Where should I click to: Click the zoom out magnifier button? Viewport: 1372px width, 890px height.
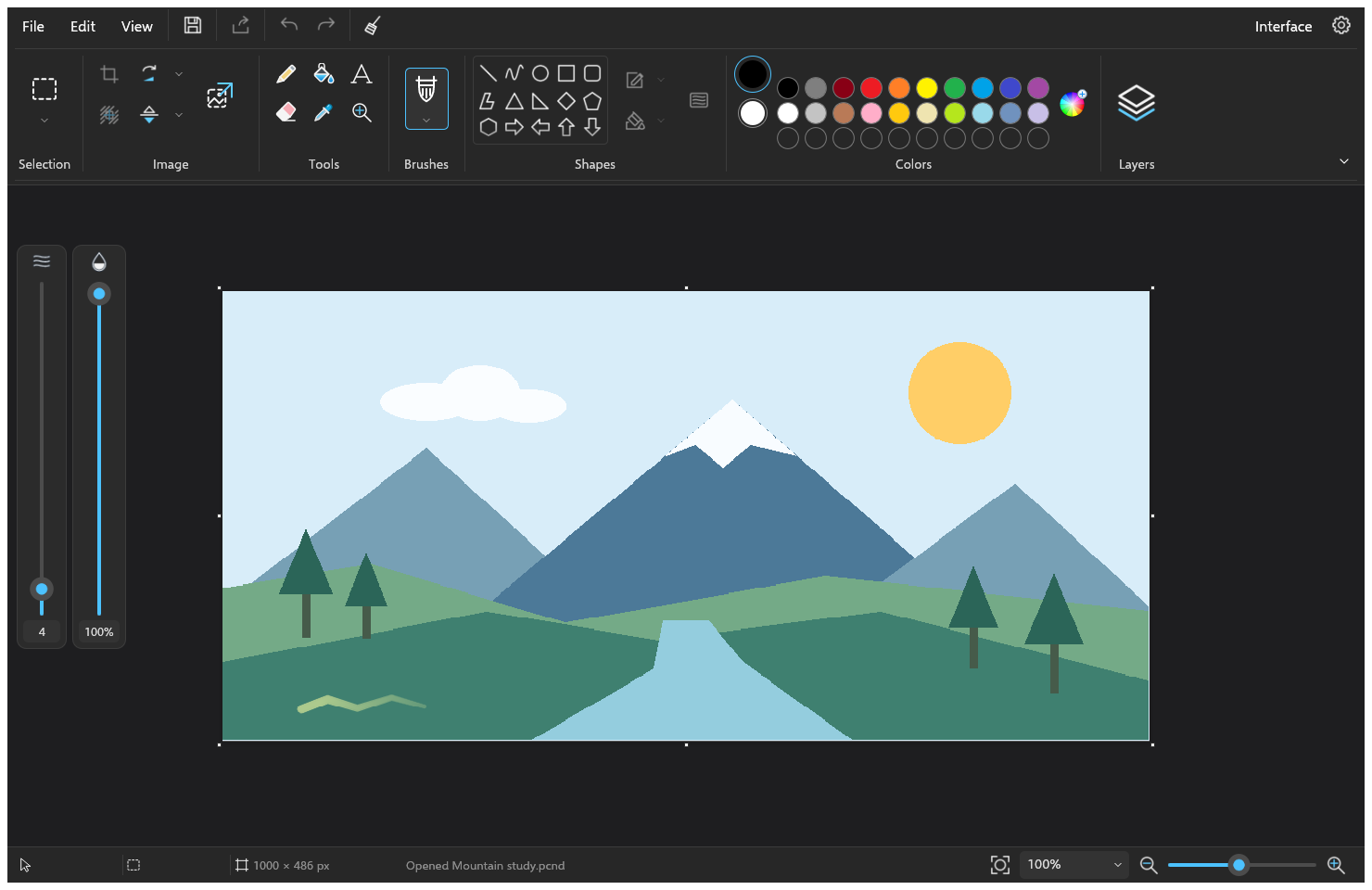(x=1149, y=865)
